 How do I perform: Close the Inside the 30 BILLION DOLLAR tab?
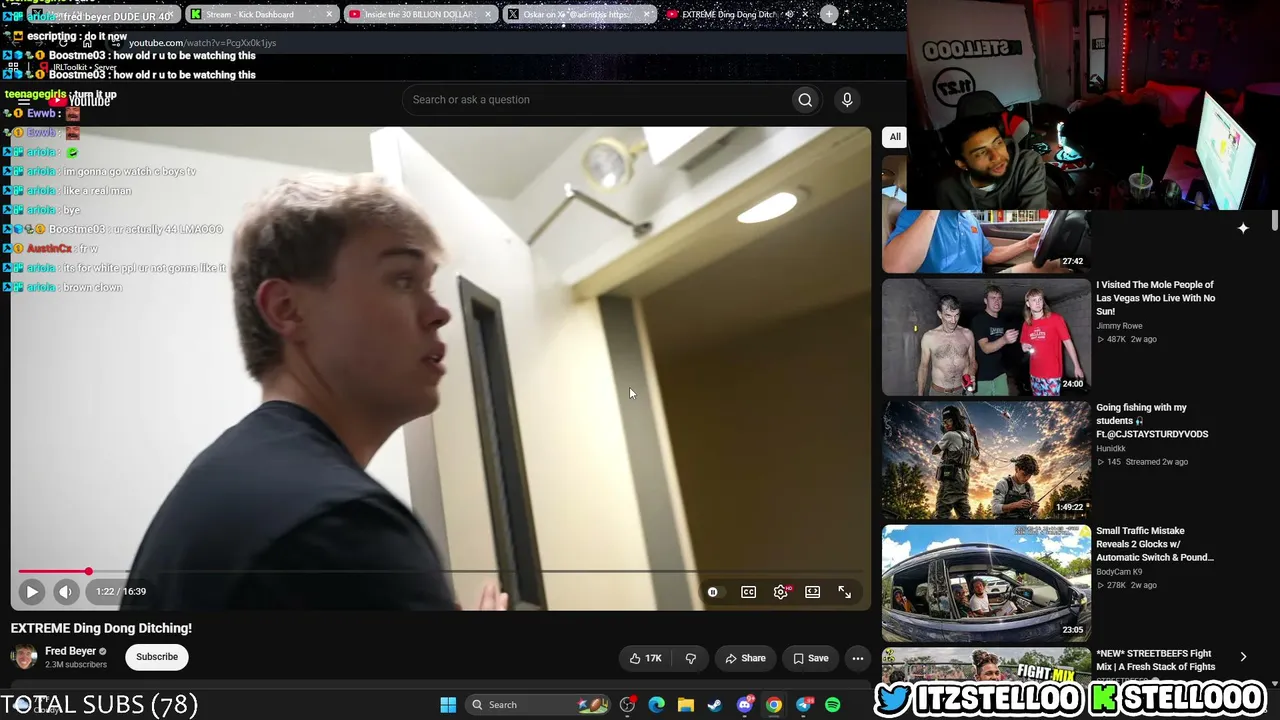(488, 15)
